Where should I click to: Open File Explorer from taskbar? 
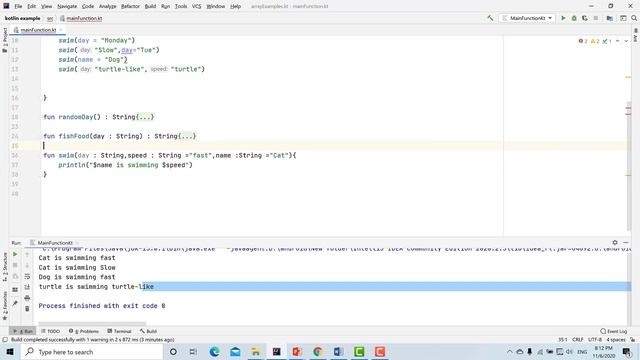[x=256, y=352]
